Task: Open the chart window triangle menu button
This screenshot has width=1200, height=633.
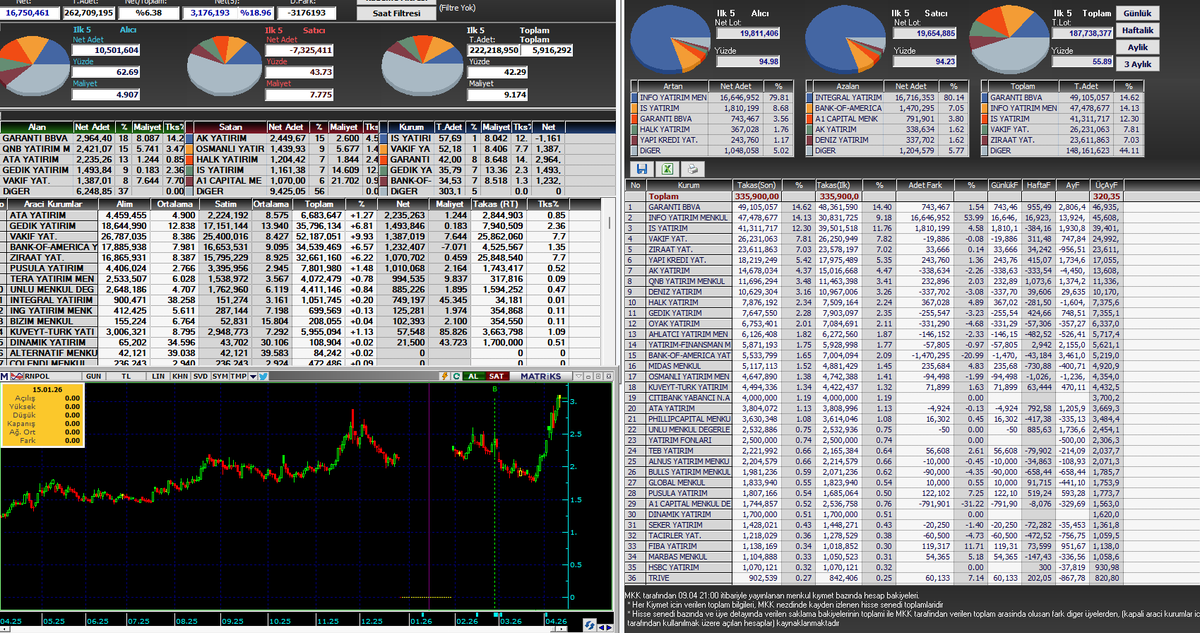Action: pos(578,376)
